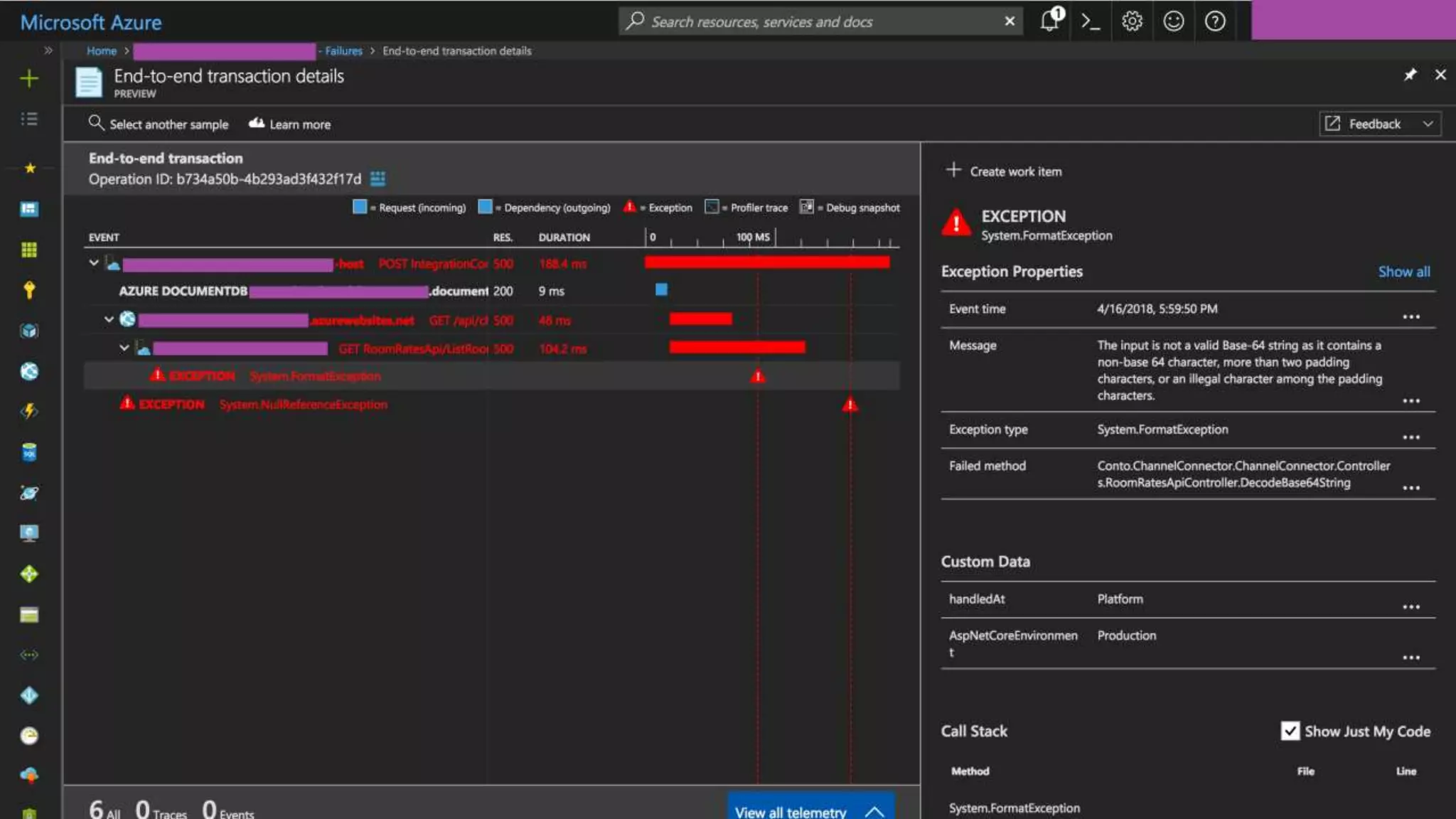
Task: Open the notifications bell icon
Action: [1050, 21]
